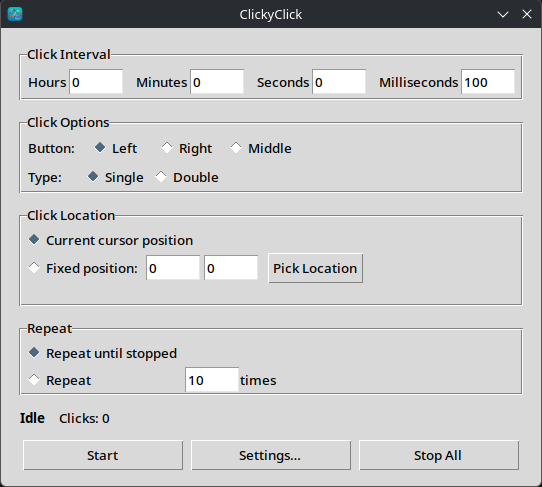The image size is (542, 487).
Task: Select the Middle mouse button option
Action: coord(261,148)
